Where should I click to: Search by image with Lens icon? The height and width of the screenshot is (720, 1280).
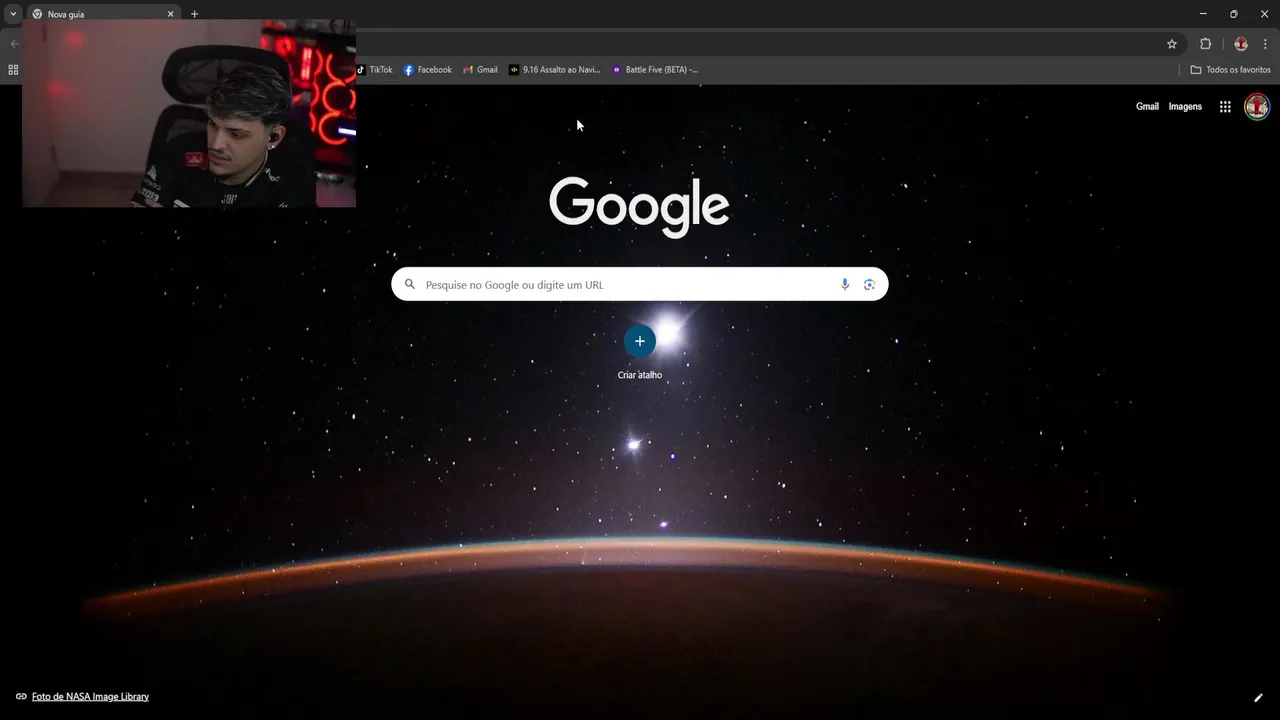tap(869, 284)
